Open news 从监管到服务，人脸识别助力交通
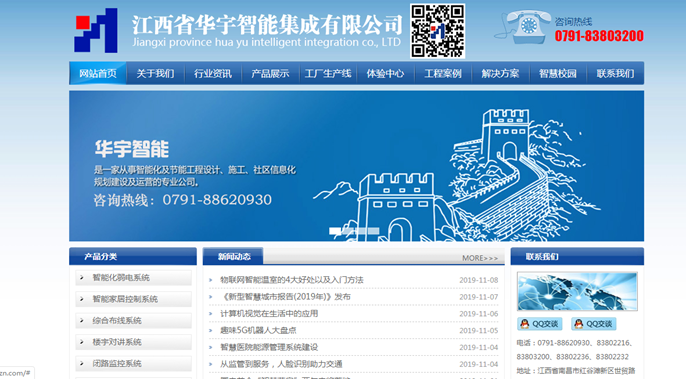686x379 pixels. point(281,364)
